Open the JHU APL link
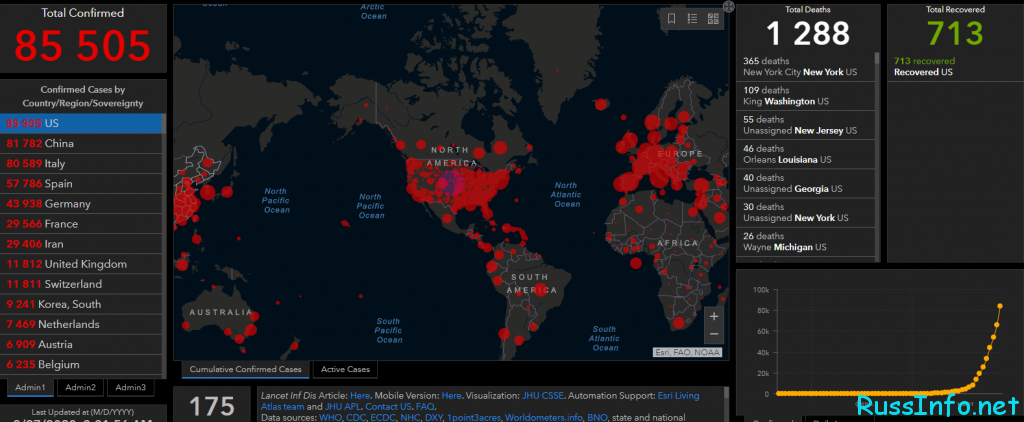This screenshot has width=1024, height=422. coord(343,406)
